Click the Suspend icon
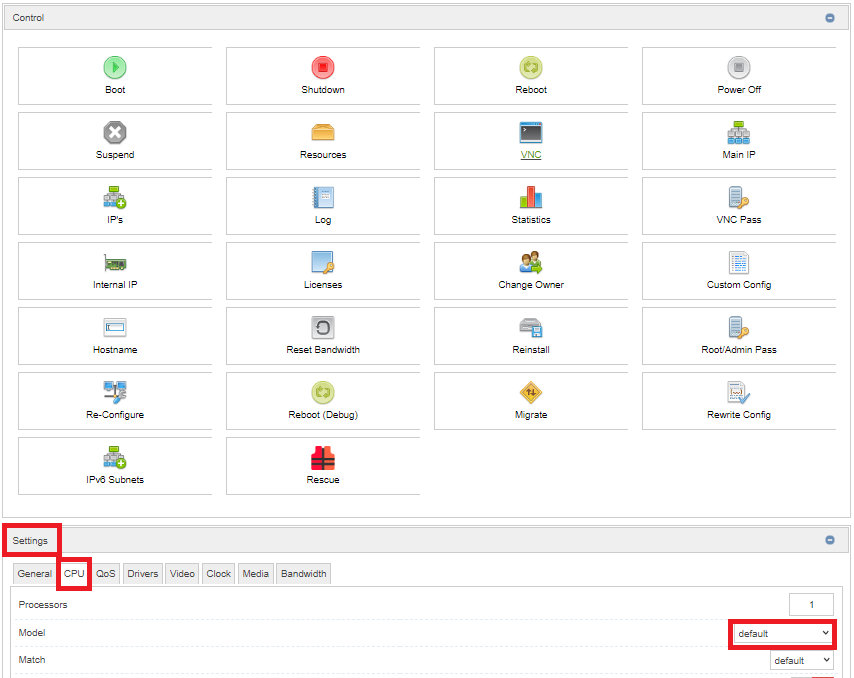The width and height of the screenshot is (854, 678). pyautogui.click(x=115, y=133)
